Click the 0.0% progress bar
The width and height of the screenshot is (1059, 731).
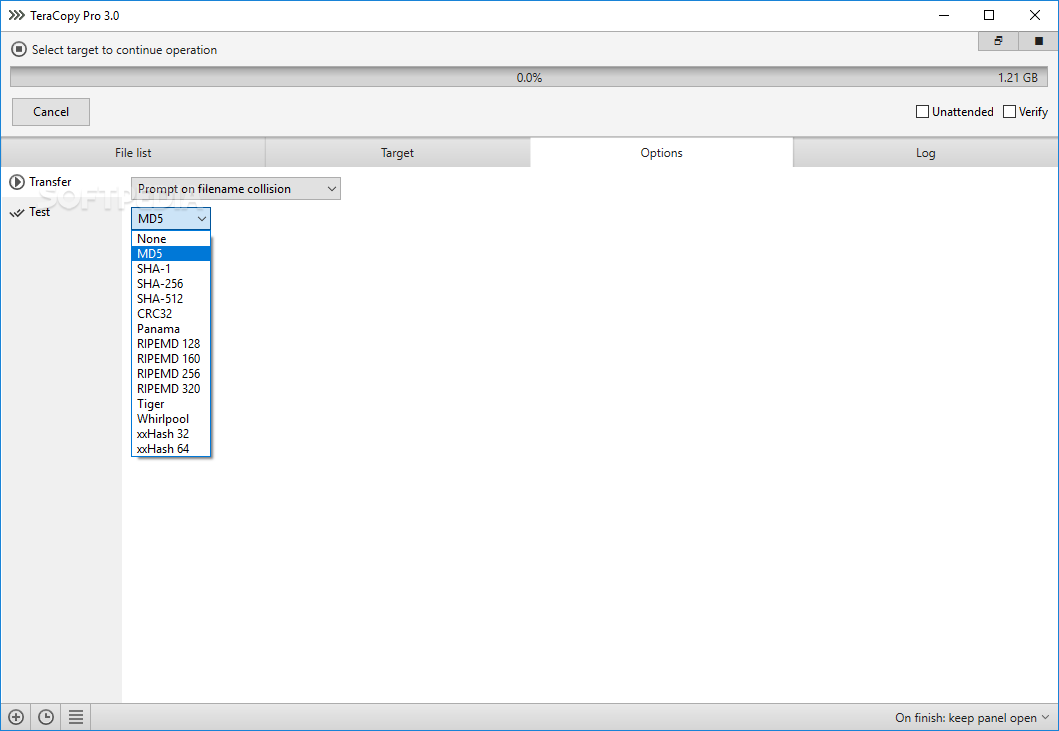click(x=529, y=77)
